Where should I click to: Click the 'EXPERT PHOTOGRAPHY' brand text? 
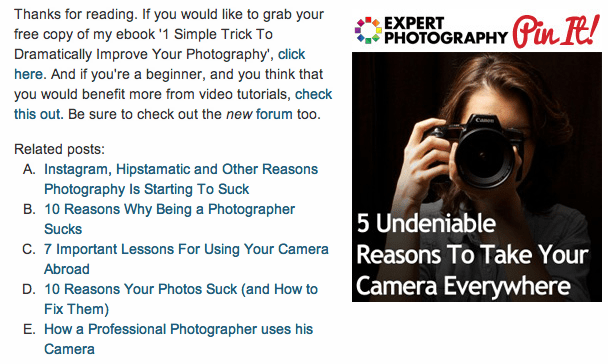click(446, 30)
